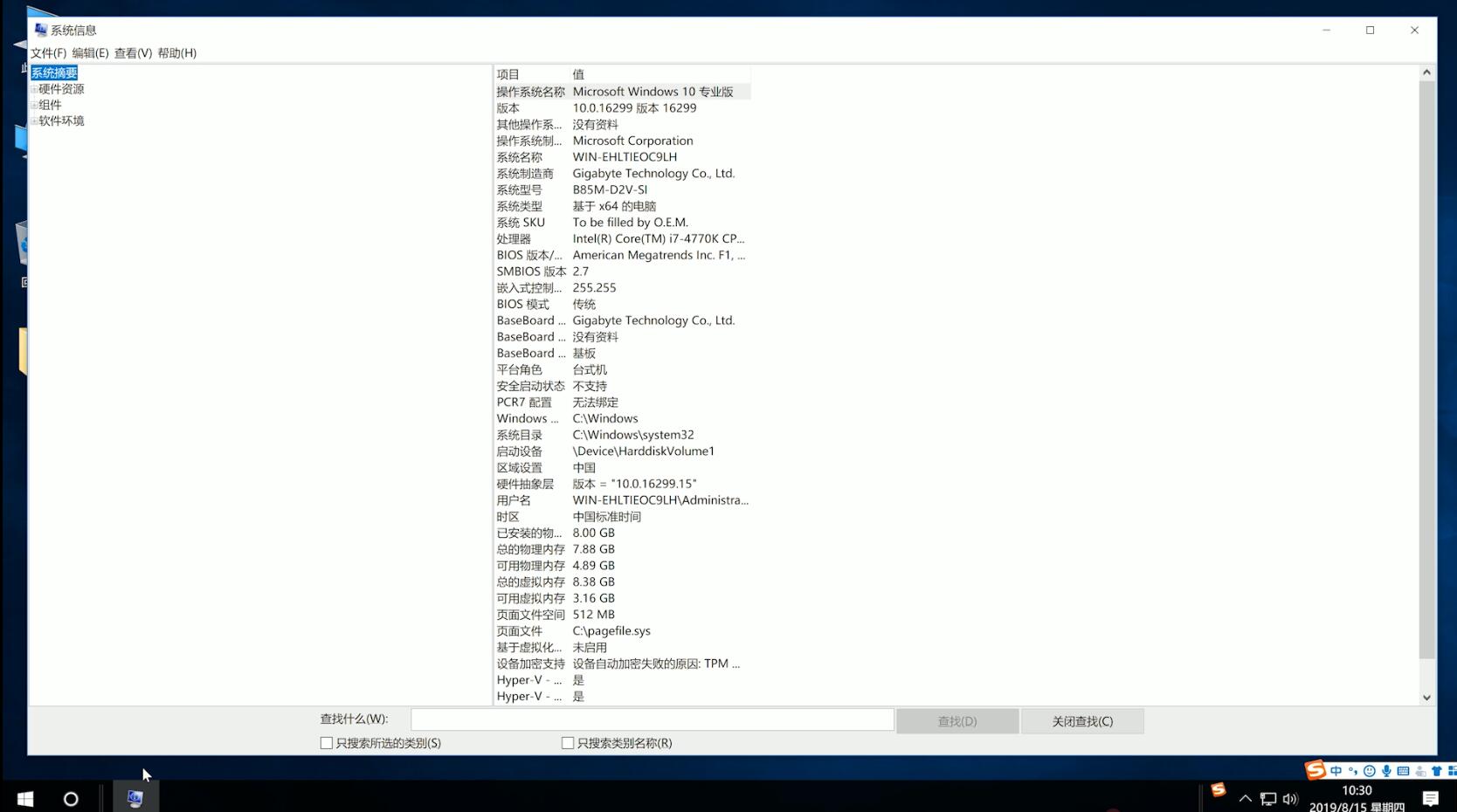The height and width of the screenshot is (812, 1457).
Task: Open the toolbox grid icon on Sogou bar
Action: [1452, 771]
